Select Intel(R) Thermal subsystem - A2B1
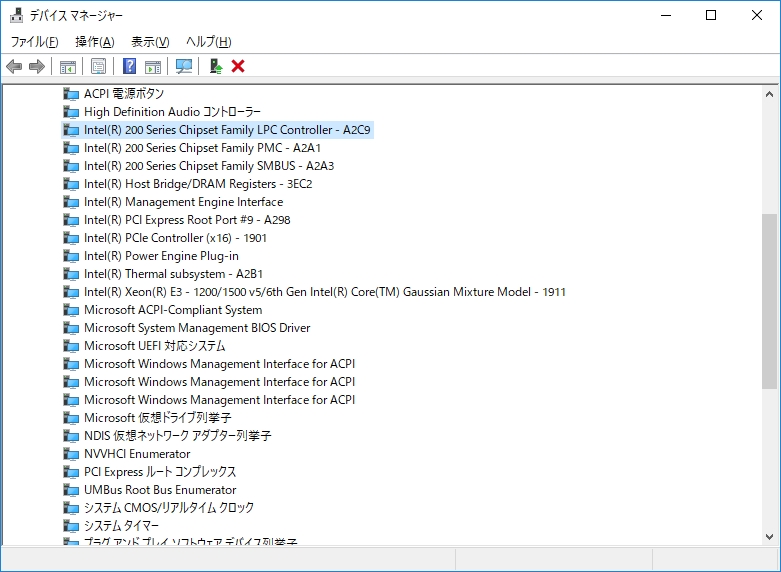The image size is (781, 572). click(x=173, y=274)
